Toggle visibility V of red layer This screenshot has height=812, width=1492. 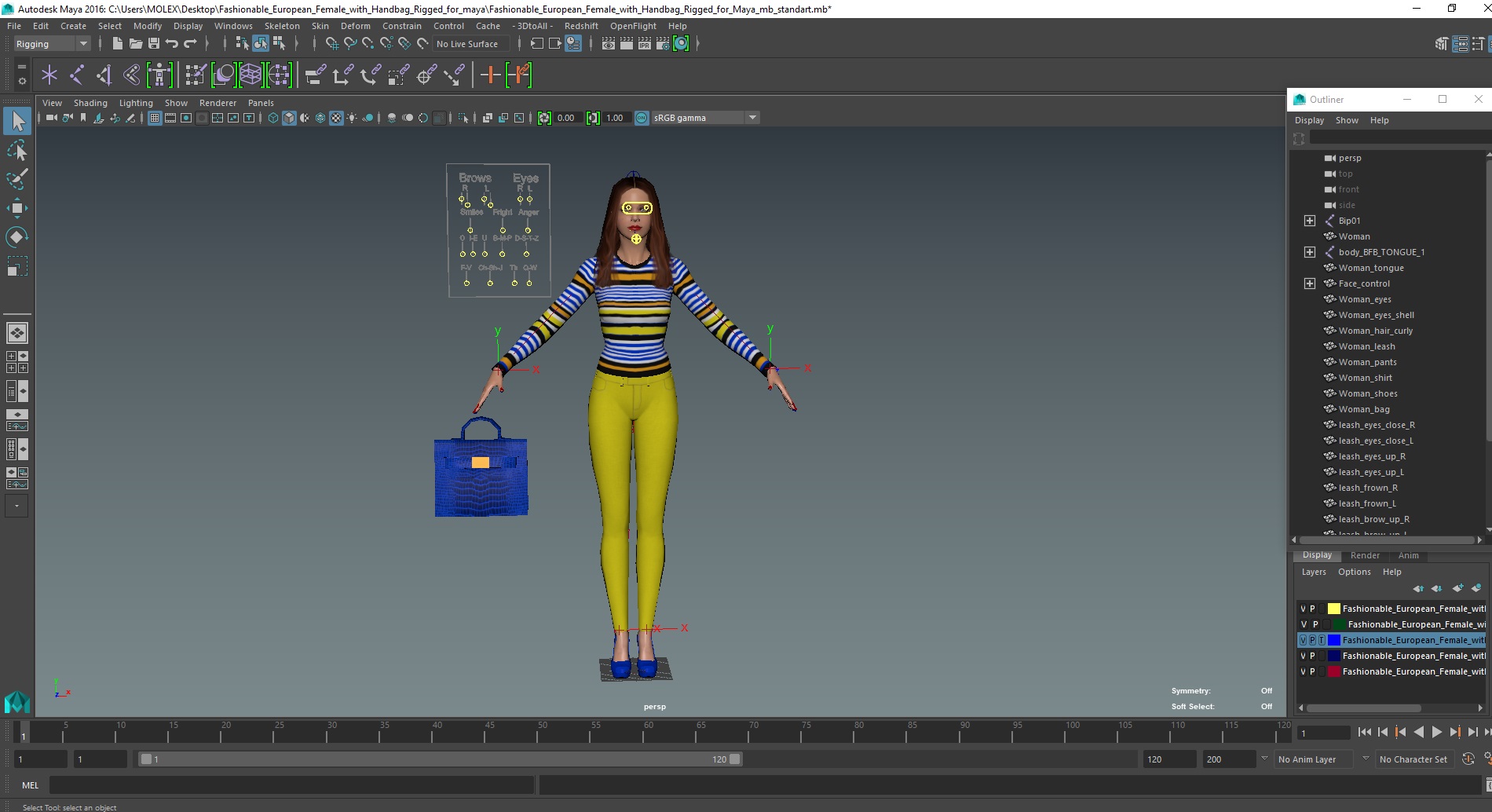[1303, 671]
